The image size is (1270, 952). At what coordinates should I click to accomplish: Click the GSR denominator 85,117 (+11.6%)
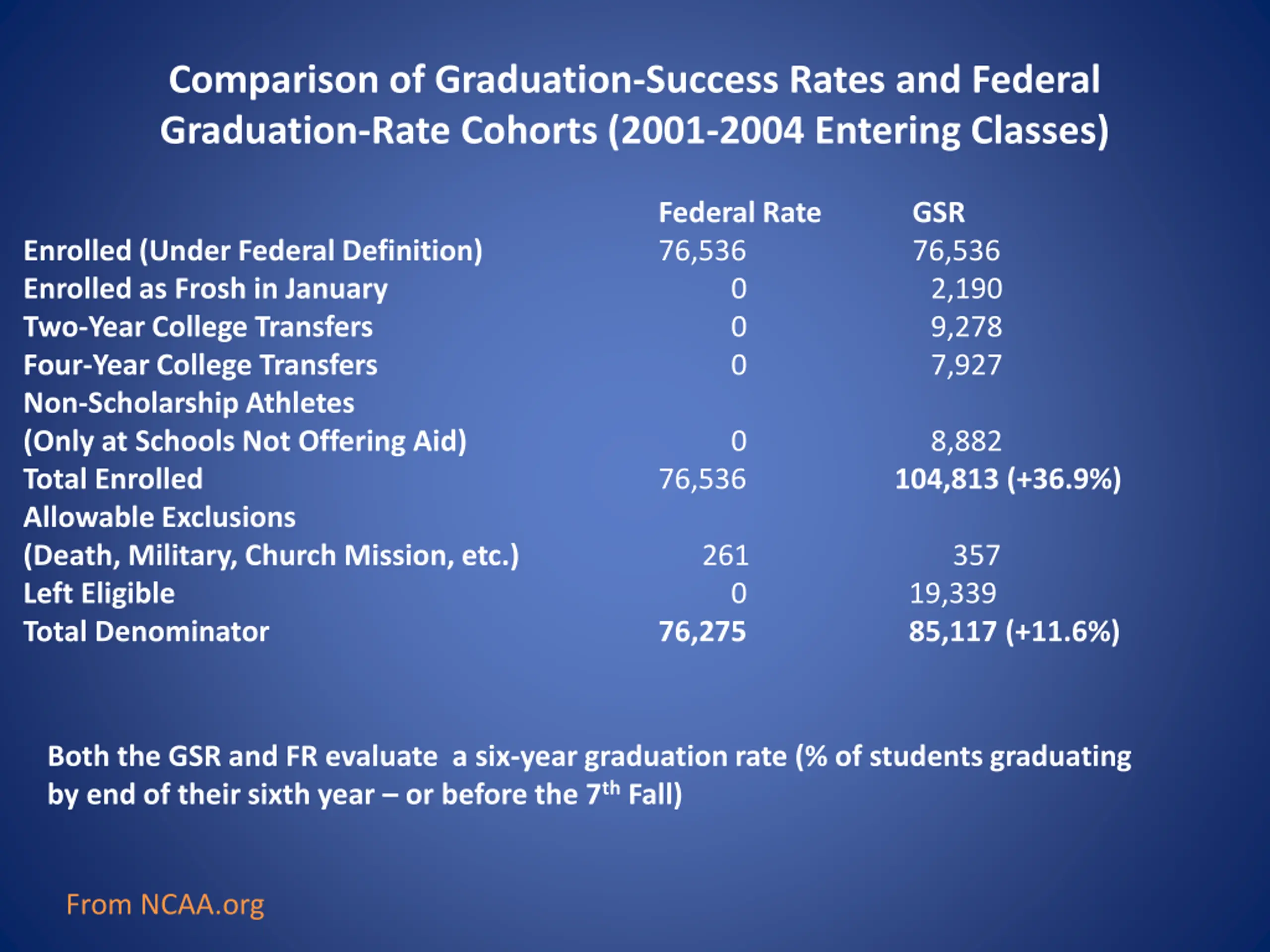pos(1014,631)
